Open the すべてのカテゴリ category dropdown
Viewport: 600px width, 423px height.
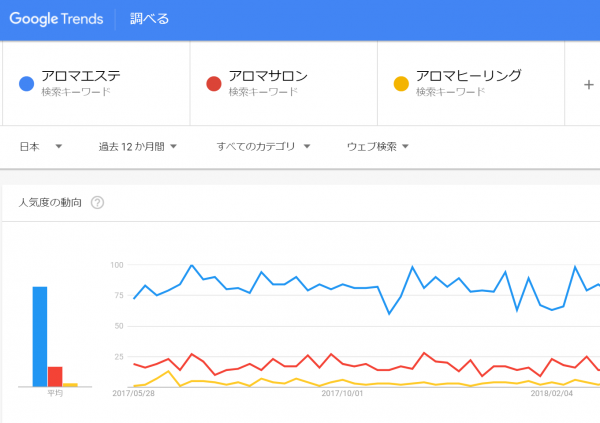(263, 147)
